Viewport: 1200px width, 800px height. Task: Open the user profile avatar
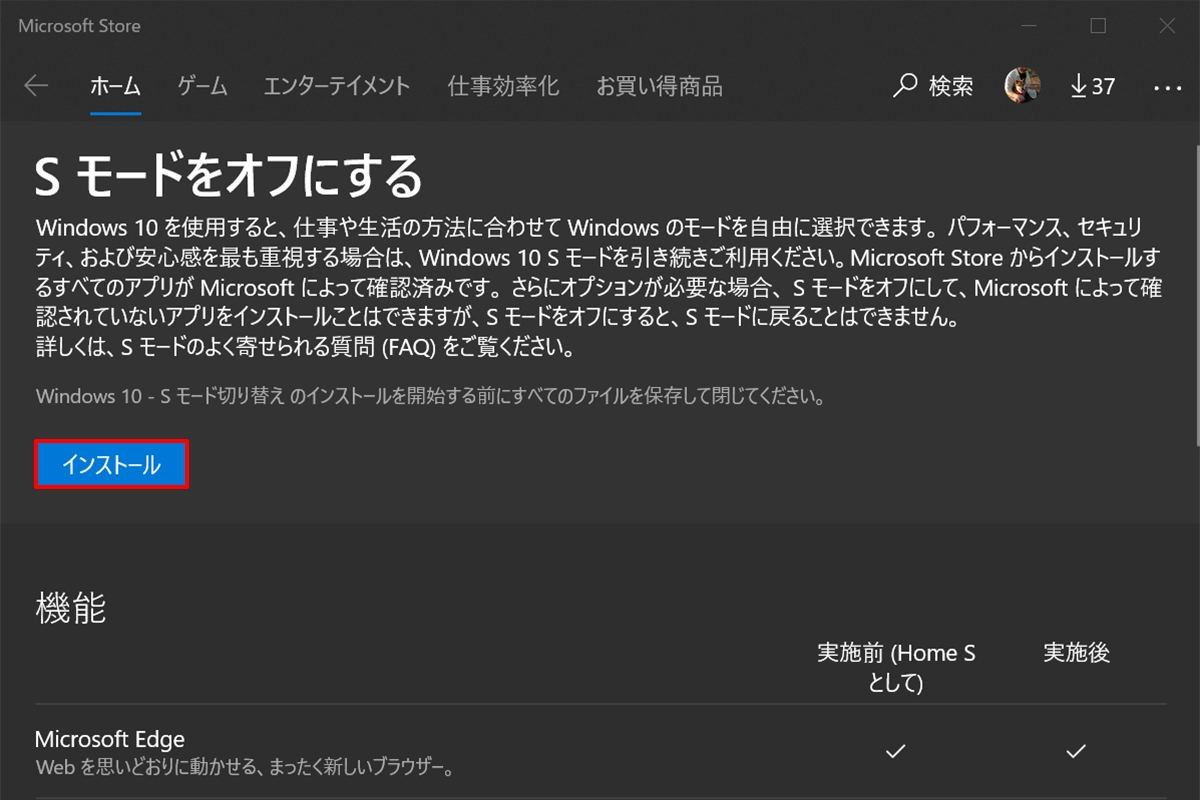pyautogui.click(x=1022, y=86)
